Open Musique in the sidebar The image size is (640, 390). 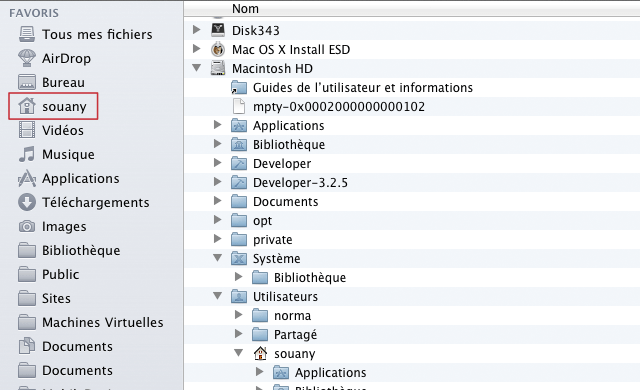[x=56, y=155]
